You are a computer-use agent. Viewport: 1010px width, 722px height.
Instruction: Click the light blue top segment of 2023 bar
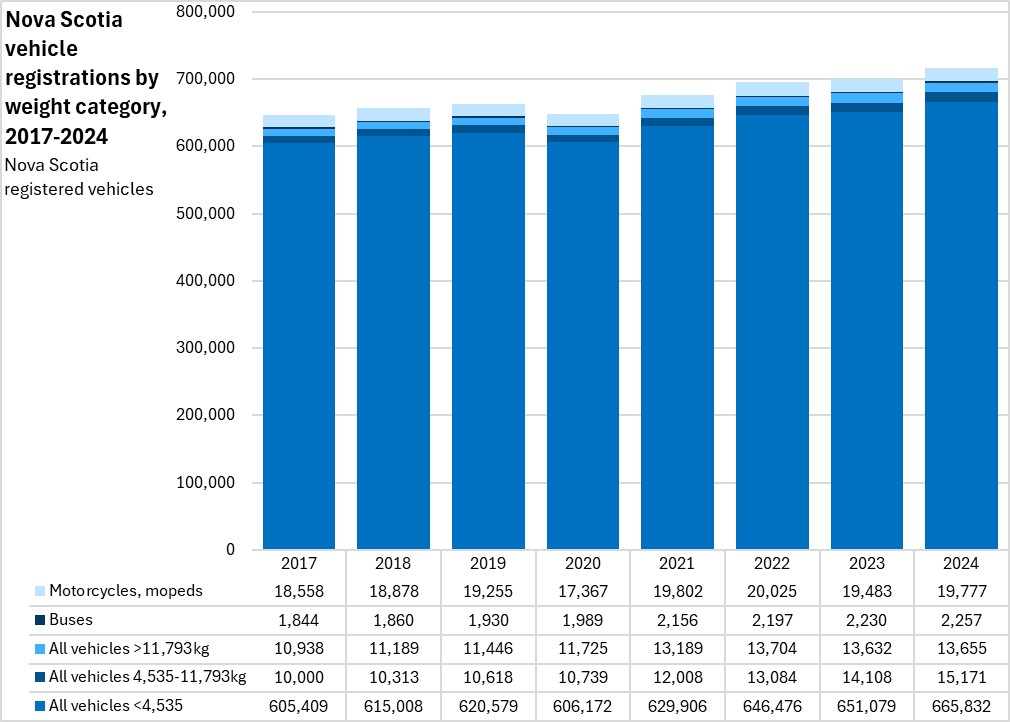click(867, 85)
